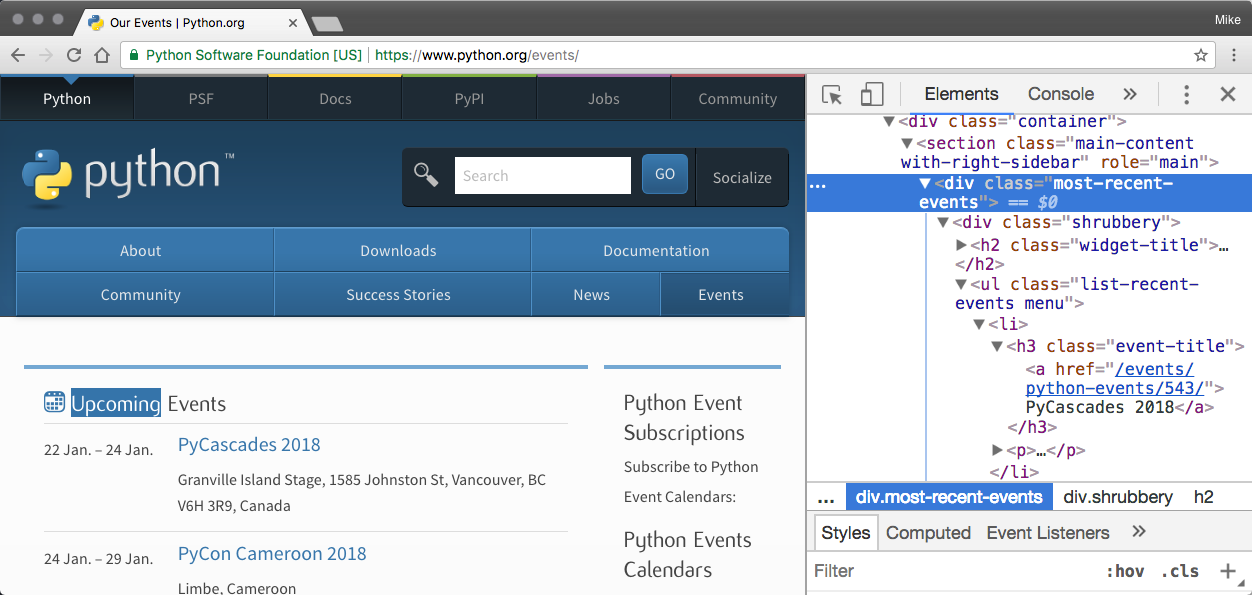Toggle the .cls class editor button

[1180, 571]
